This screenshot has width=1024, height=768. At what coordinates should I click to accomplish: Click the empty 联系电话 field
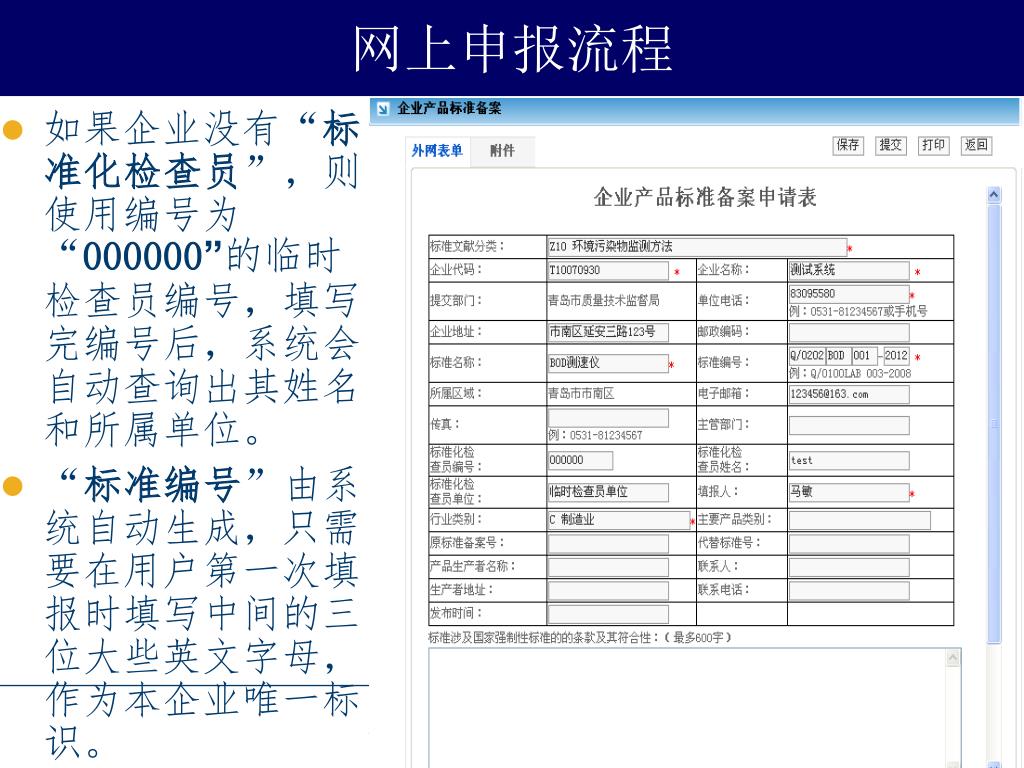(849, 590)
